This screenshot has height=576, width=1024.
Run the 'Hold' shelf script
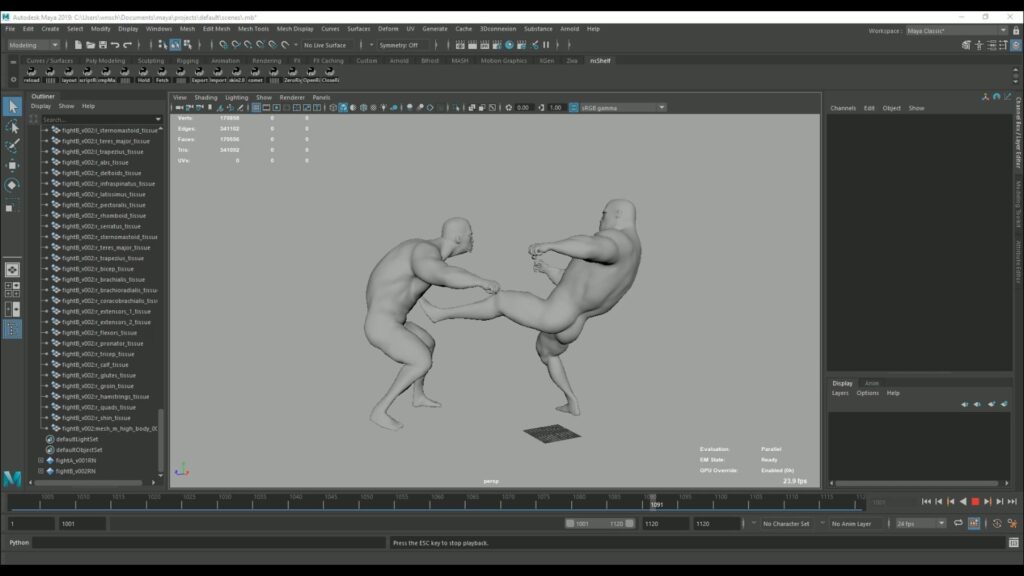pyautogui.click(x=143, y=74)
